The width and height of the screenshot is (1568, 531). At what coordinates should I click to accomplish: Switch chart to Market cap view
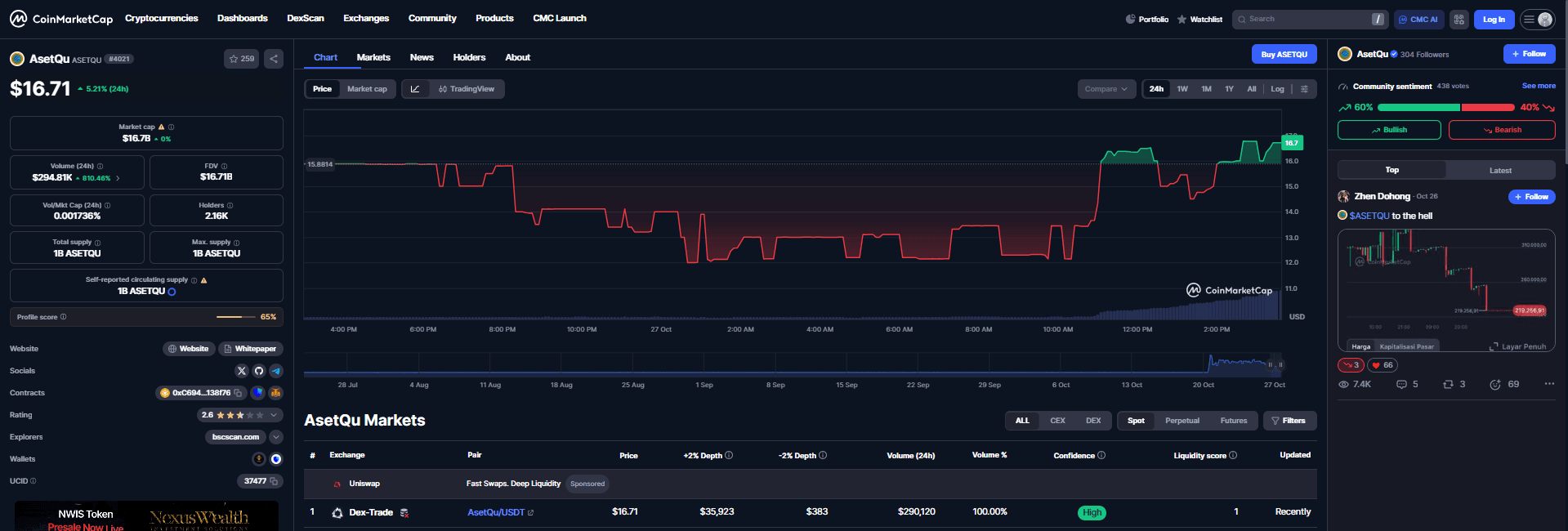coord(367,89)
